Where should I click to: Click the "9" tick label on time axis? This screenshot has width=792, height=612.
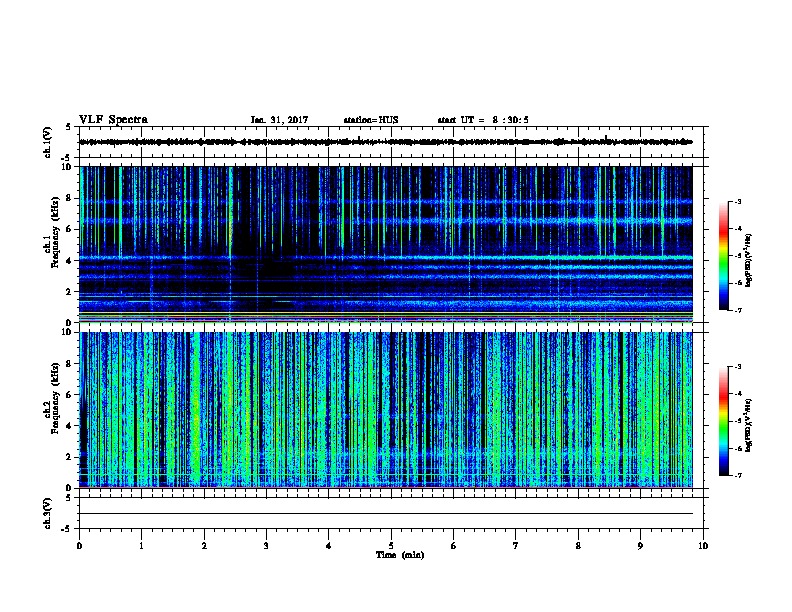pyautogui.click(x=640, y=546)
